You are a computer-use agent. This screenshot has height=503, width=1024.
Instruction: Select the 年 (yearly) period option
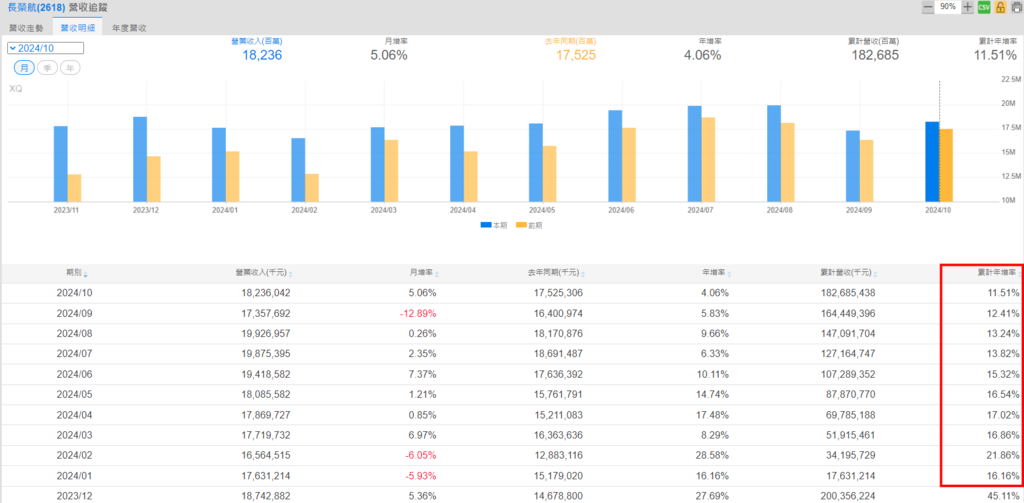[70, 68]
